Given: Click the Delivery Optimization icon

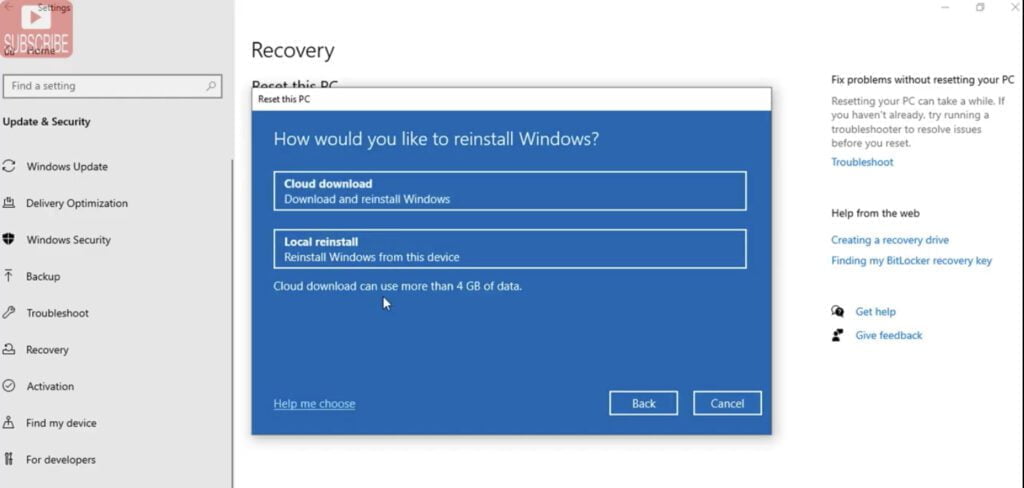Looking at the screenshot, I should click(x=8, y=203).
